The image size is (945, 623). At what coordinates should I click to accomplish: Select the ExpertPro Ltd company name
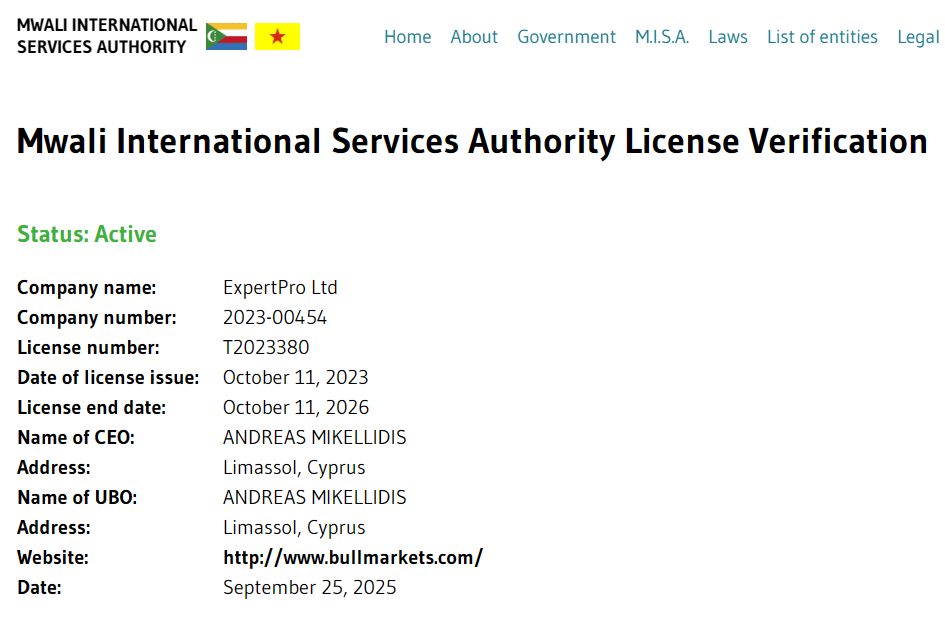coord(280,288)
